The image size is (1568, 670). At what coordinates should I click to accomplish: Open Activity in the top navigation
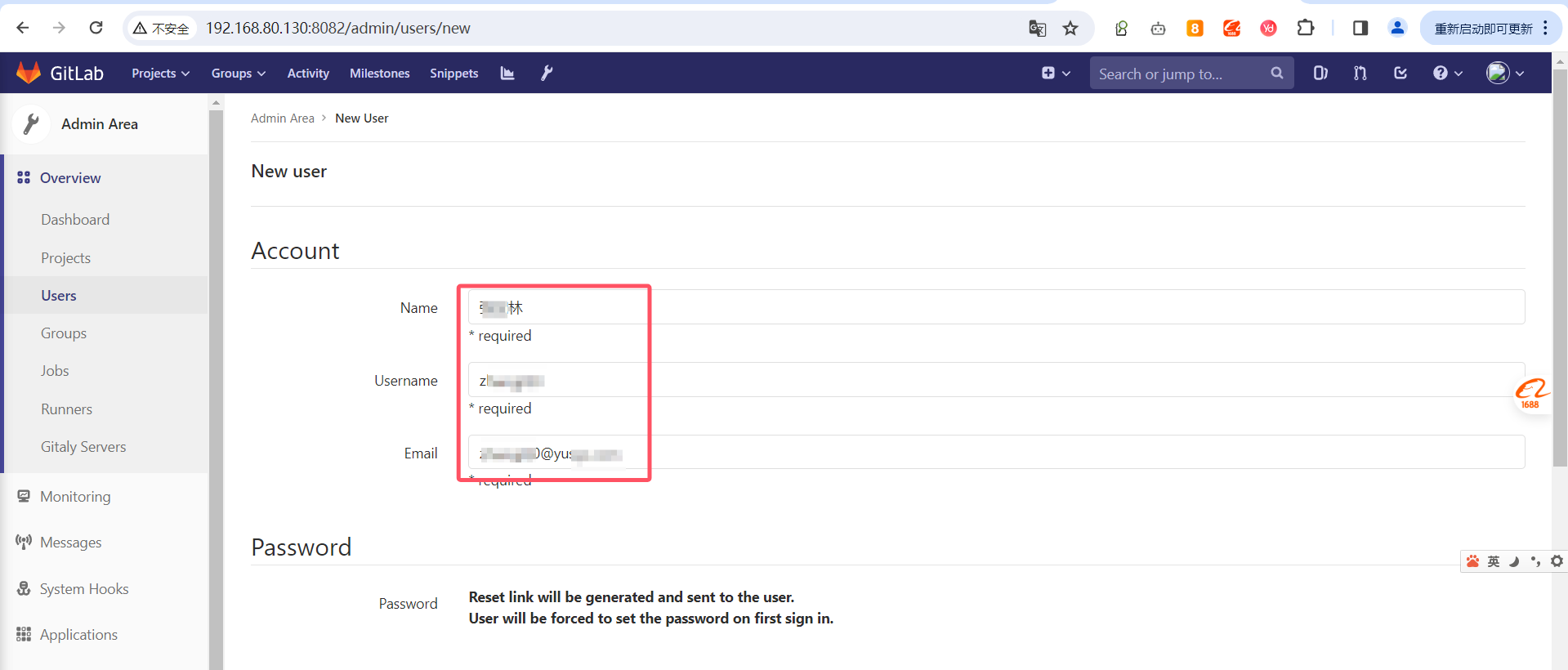(x=308, y=74)
